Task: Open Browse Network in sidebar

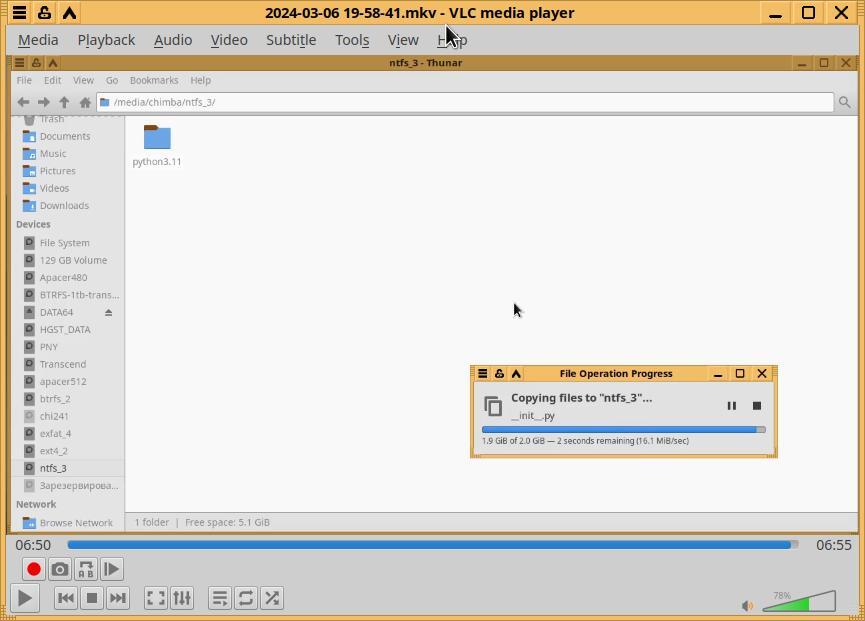Action: [x=76, y=523]
